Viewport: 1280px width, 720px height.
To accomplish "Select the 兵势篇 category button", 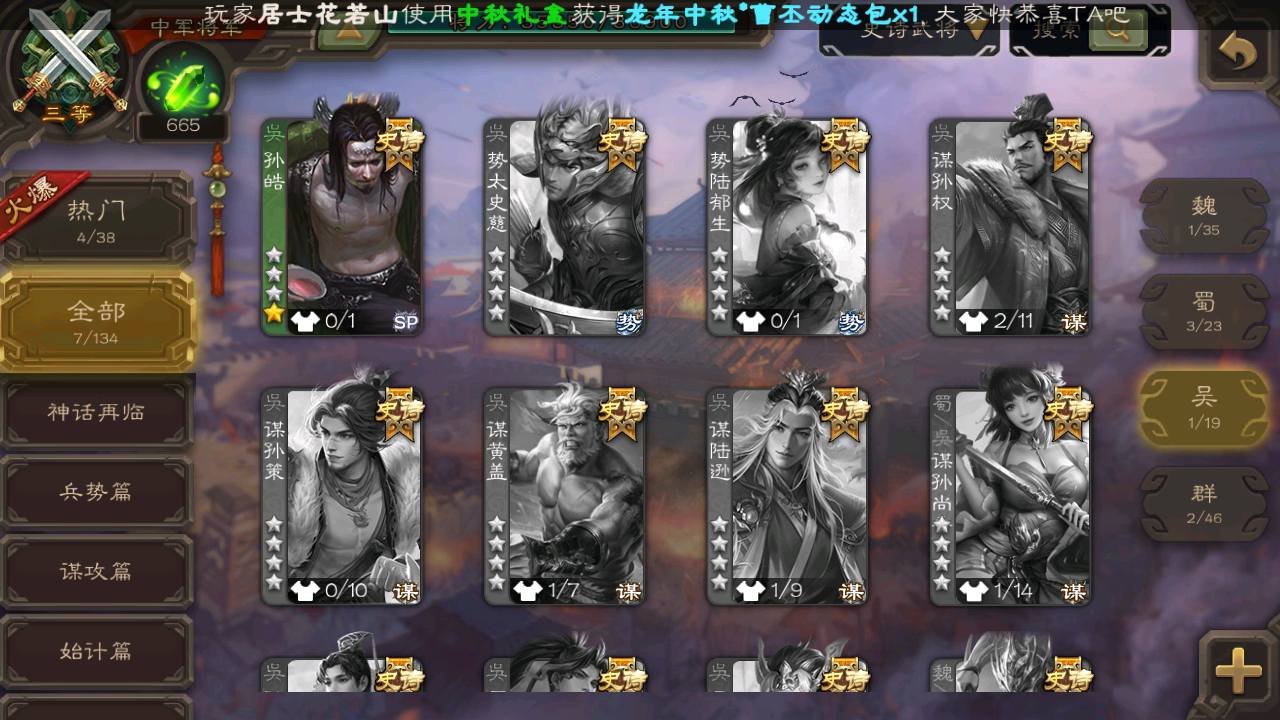I will click(x=96, y=492).
